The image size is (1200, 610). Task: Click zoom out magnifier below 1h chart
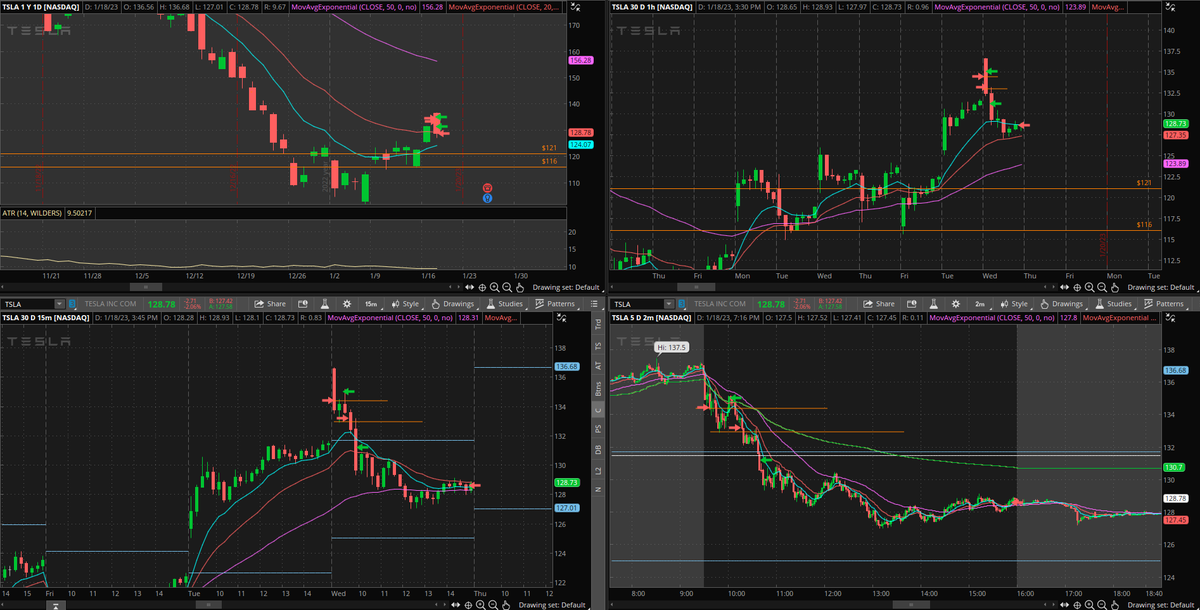1102,286
